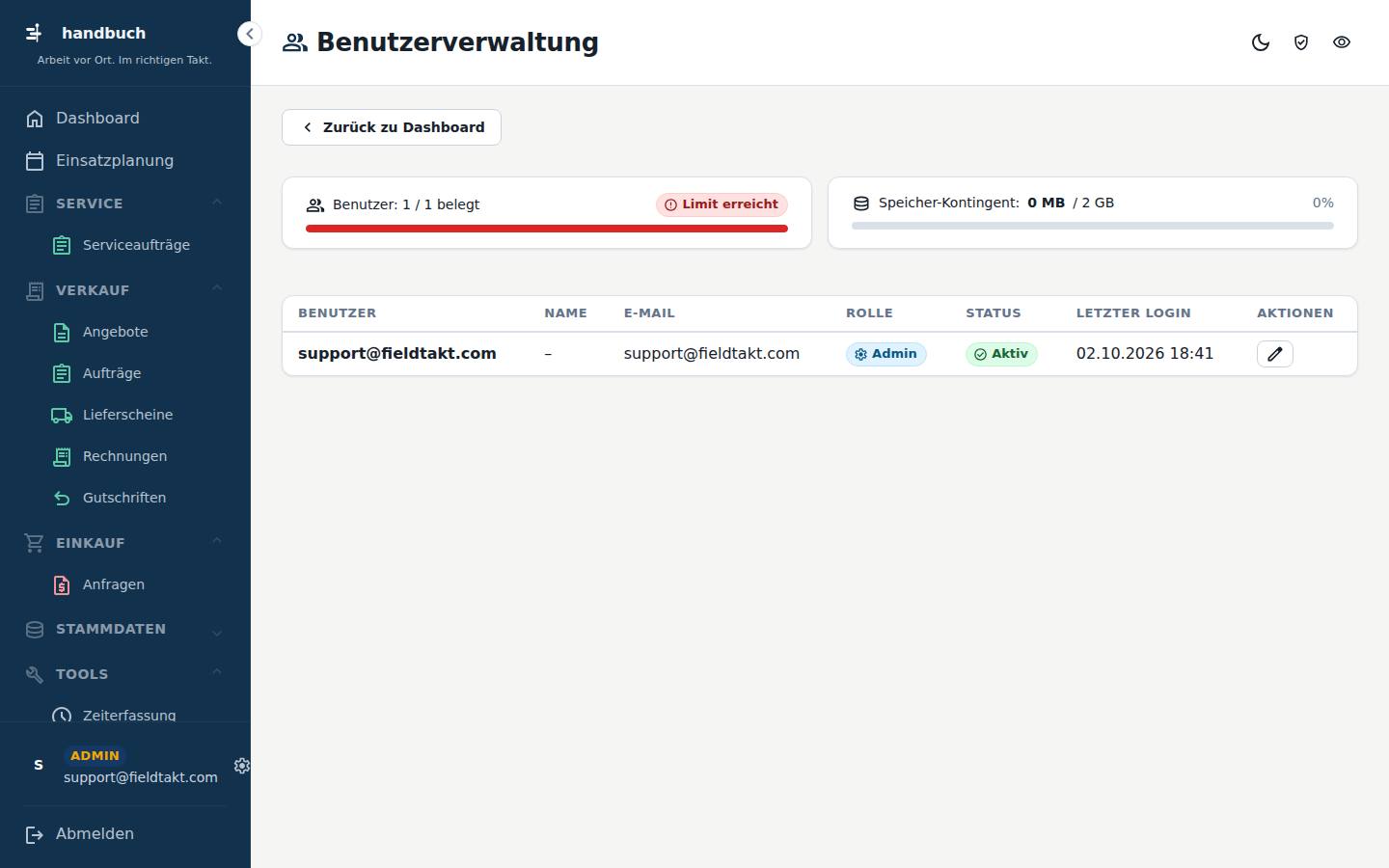Click the Lieferscheine truck icon
This screenshot has height=868, width=1389.
[x=62, y=416]
